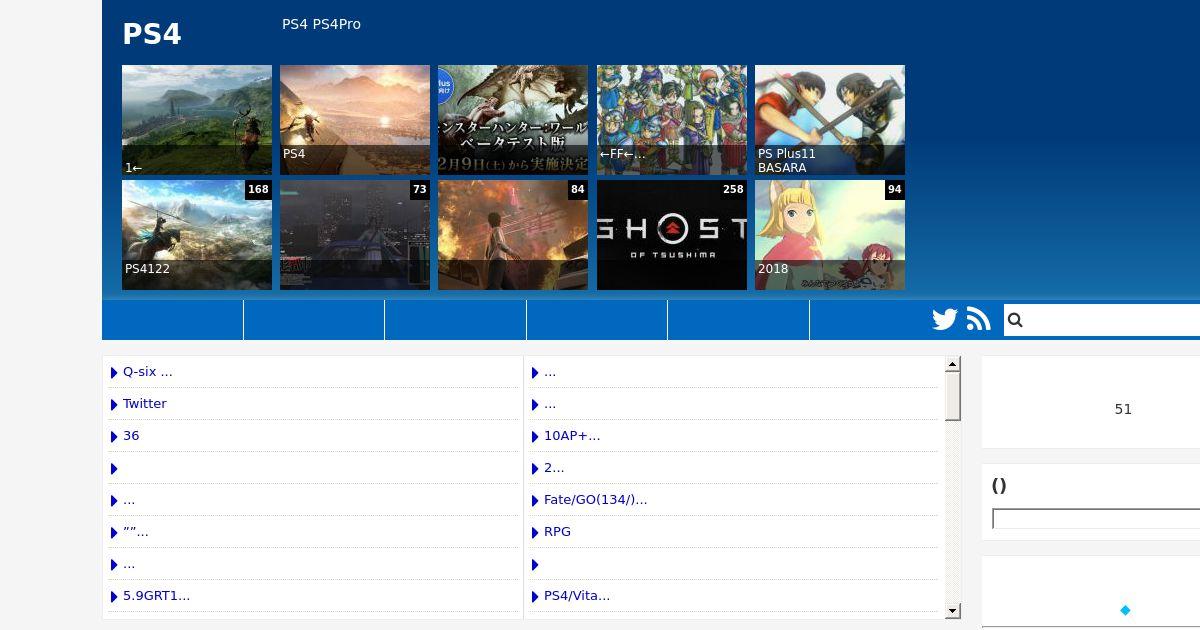Click arrow bullet beside Fate/GO(134/)...
1200x630 pixels.
pyautogui.click(x=535, y=501)
